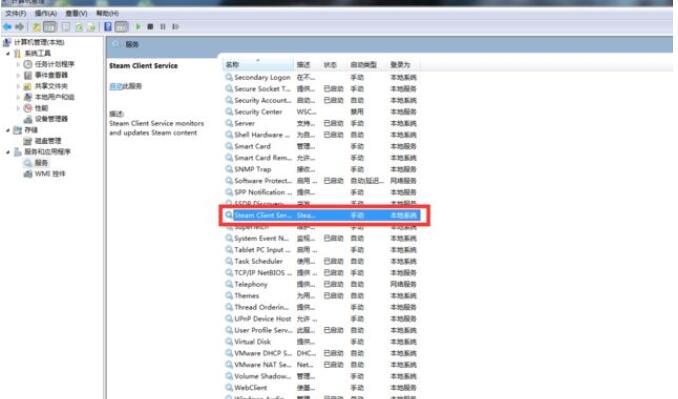Collapse the 存储 branch arrow
The image size is (678, 399).
pos(8,130)
